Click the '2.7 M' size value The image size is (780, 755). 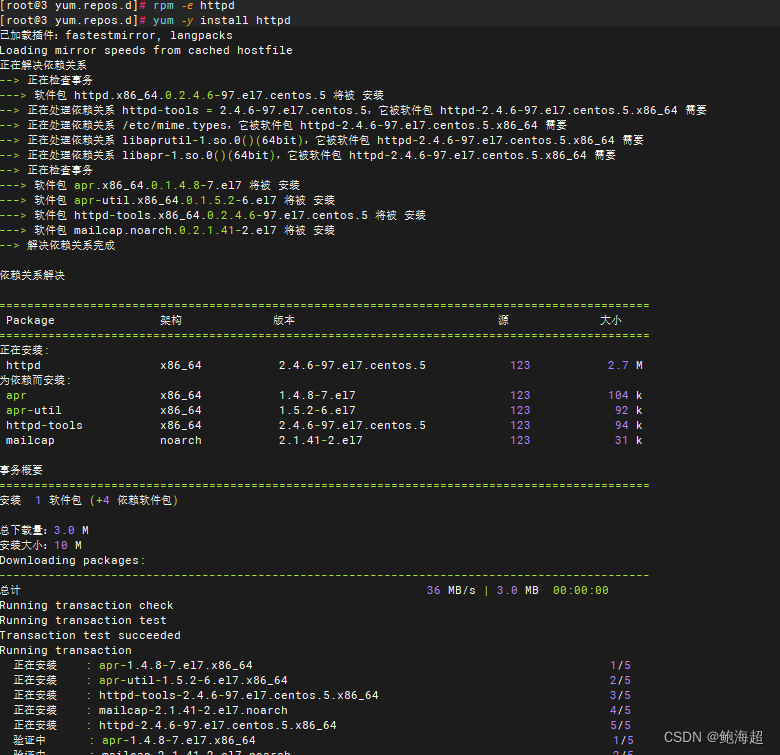point(625,365)
